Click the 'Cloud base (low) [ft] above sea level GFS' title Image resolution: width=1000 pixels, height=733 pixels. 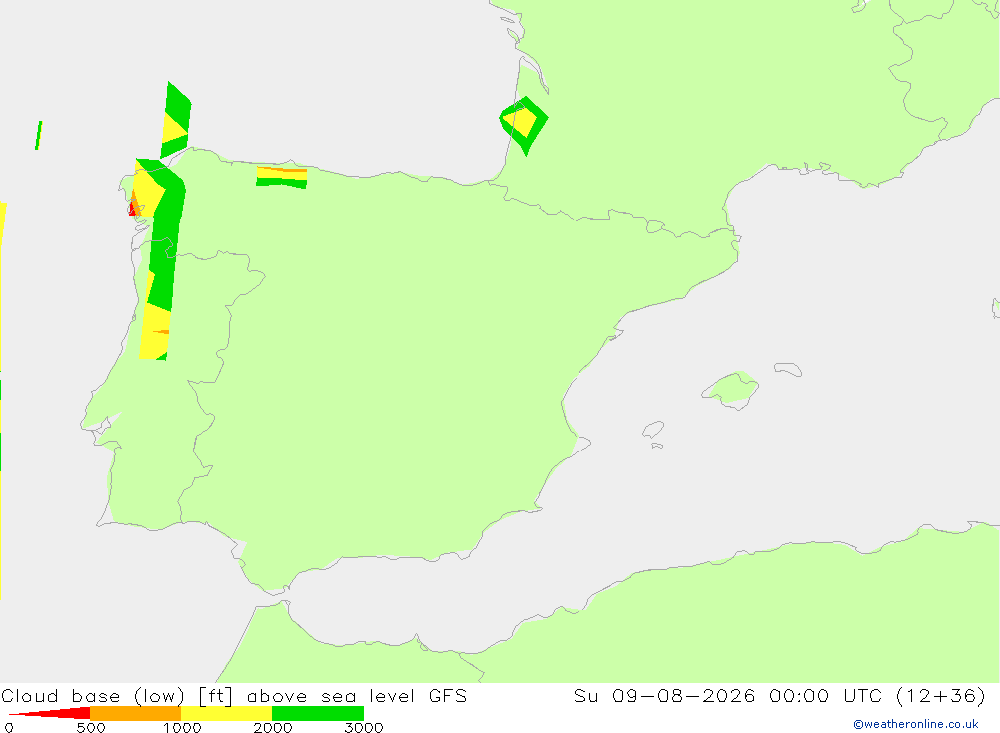tap(234, 695)
